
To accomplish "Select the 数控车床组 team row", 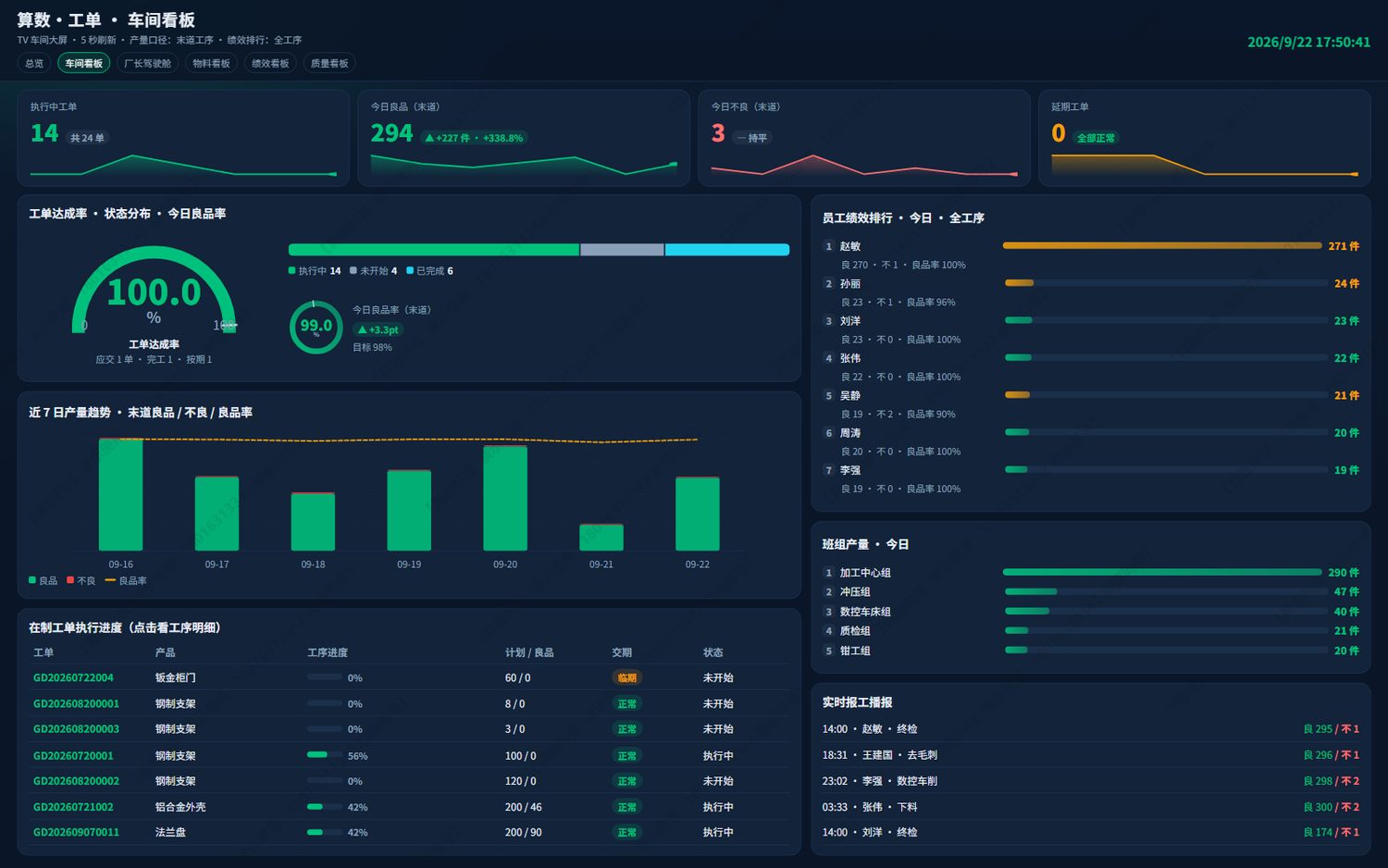I will [1091, 612].
